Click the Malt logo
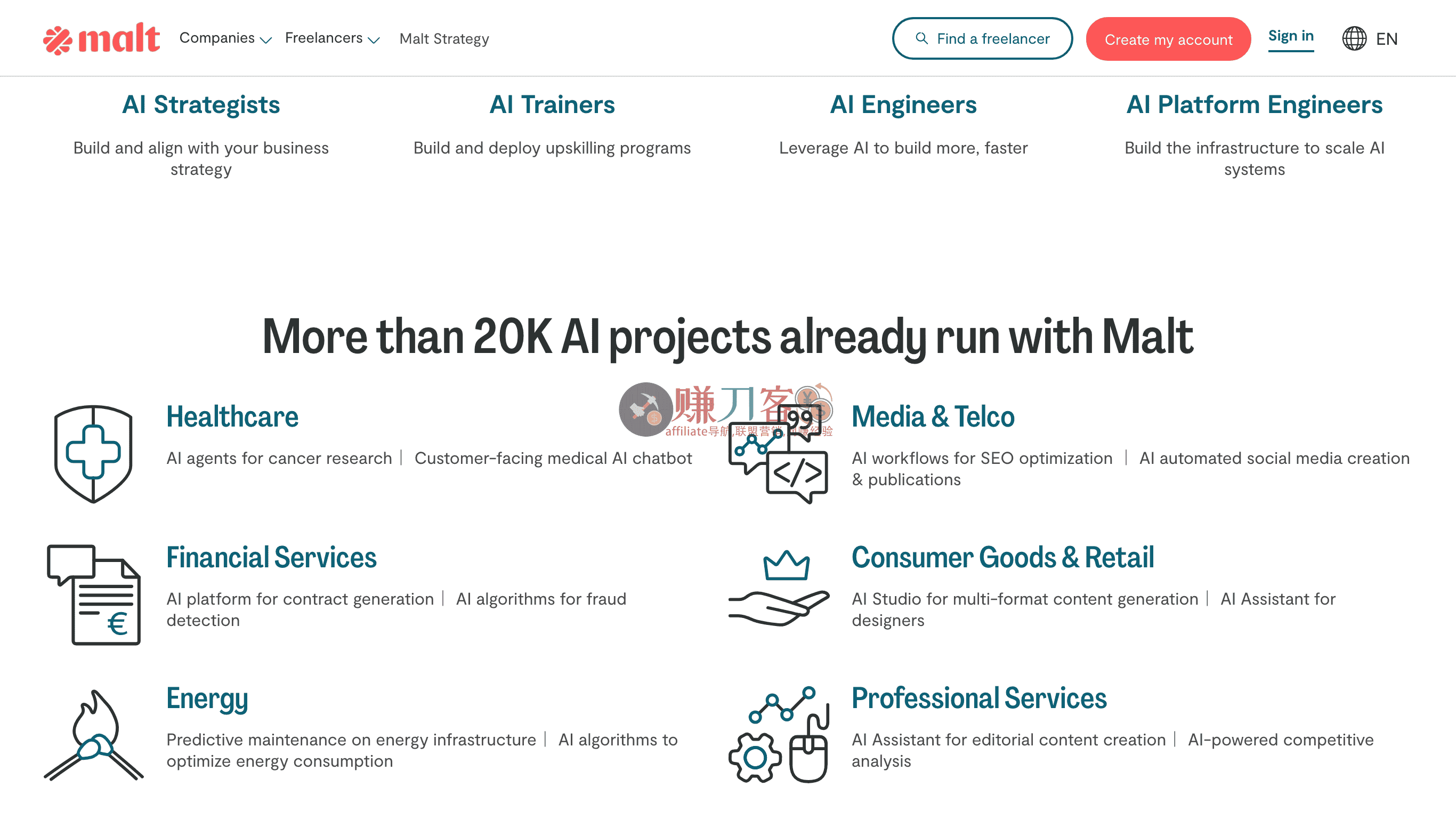1456x819 pixels. pos(102,38)
